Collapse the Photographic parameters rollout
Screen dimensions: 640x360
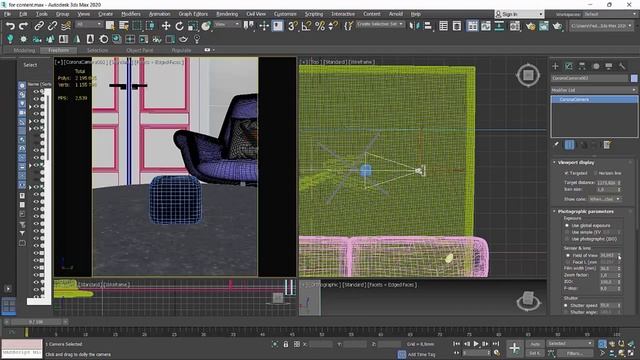[x=585, y=211]
